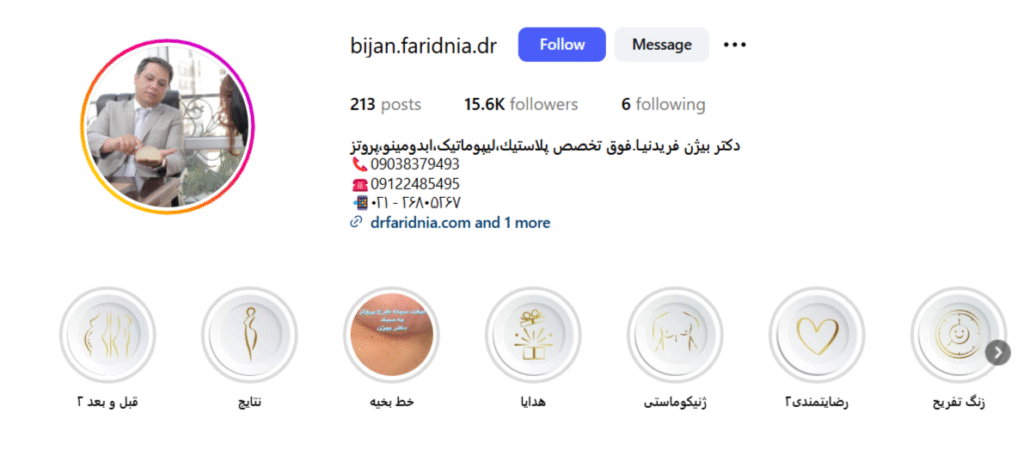Screen dimensions: 1024x469
Task: Open the three-dots more options menu
Action: (x=735, y=44)
